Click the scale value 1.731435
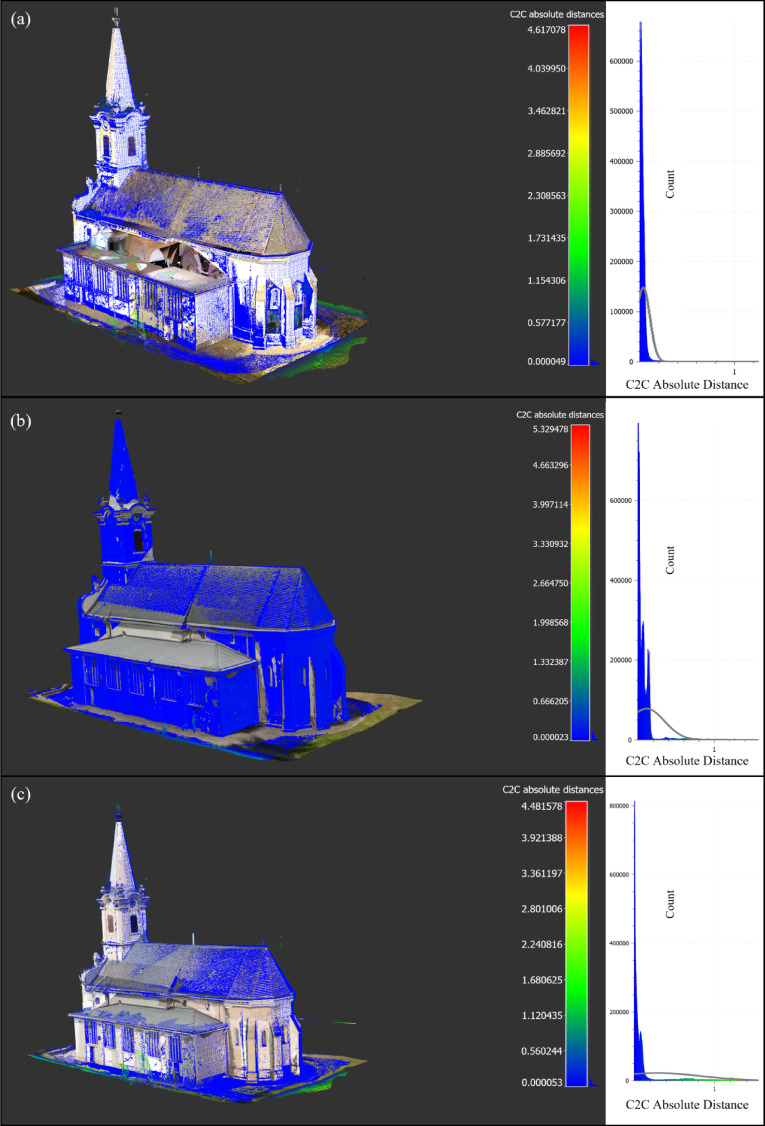Image resolution: width=765 pixels, height=1126 pixels. [x=546, y=238]
